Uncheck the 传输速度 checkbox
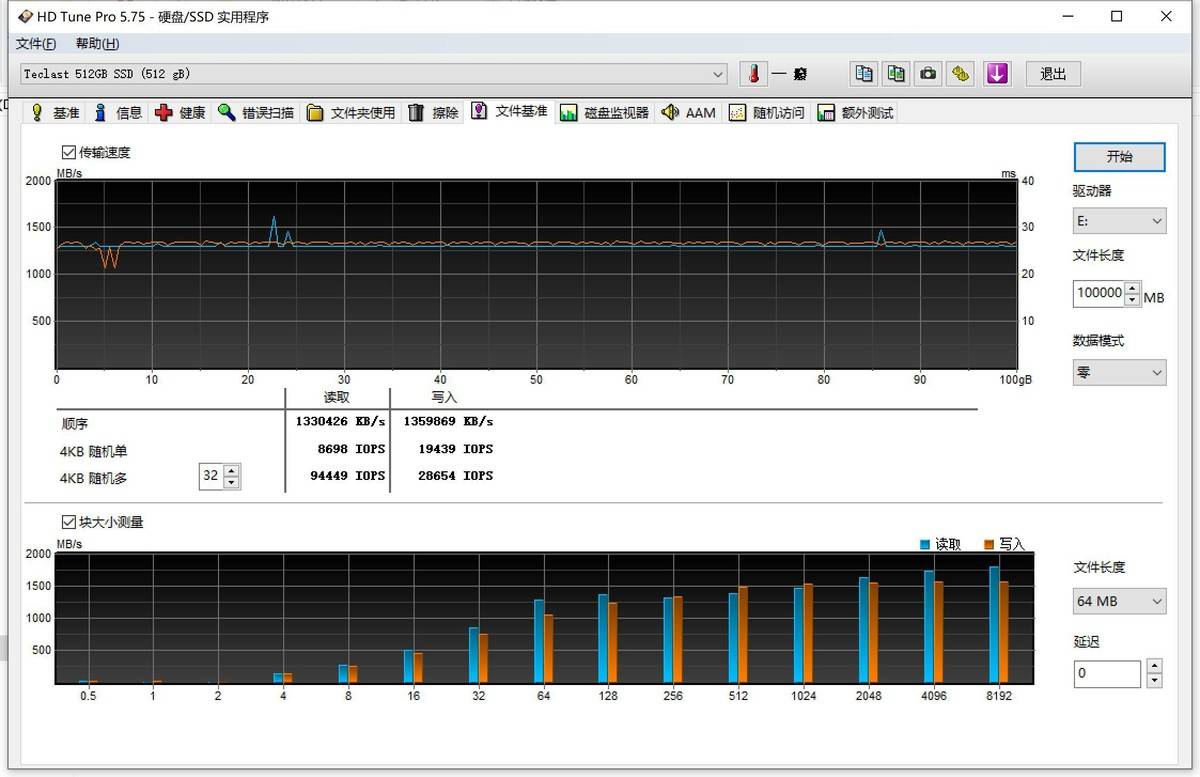This screenshot has height=777, width=1200. coord(69,153)
